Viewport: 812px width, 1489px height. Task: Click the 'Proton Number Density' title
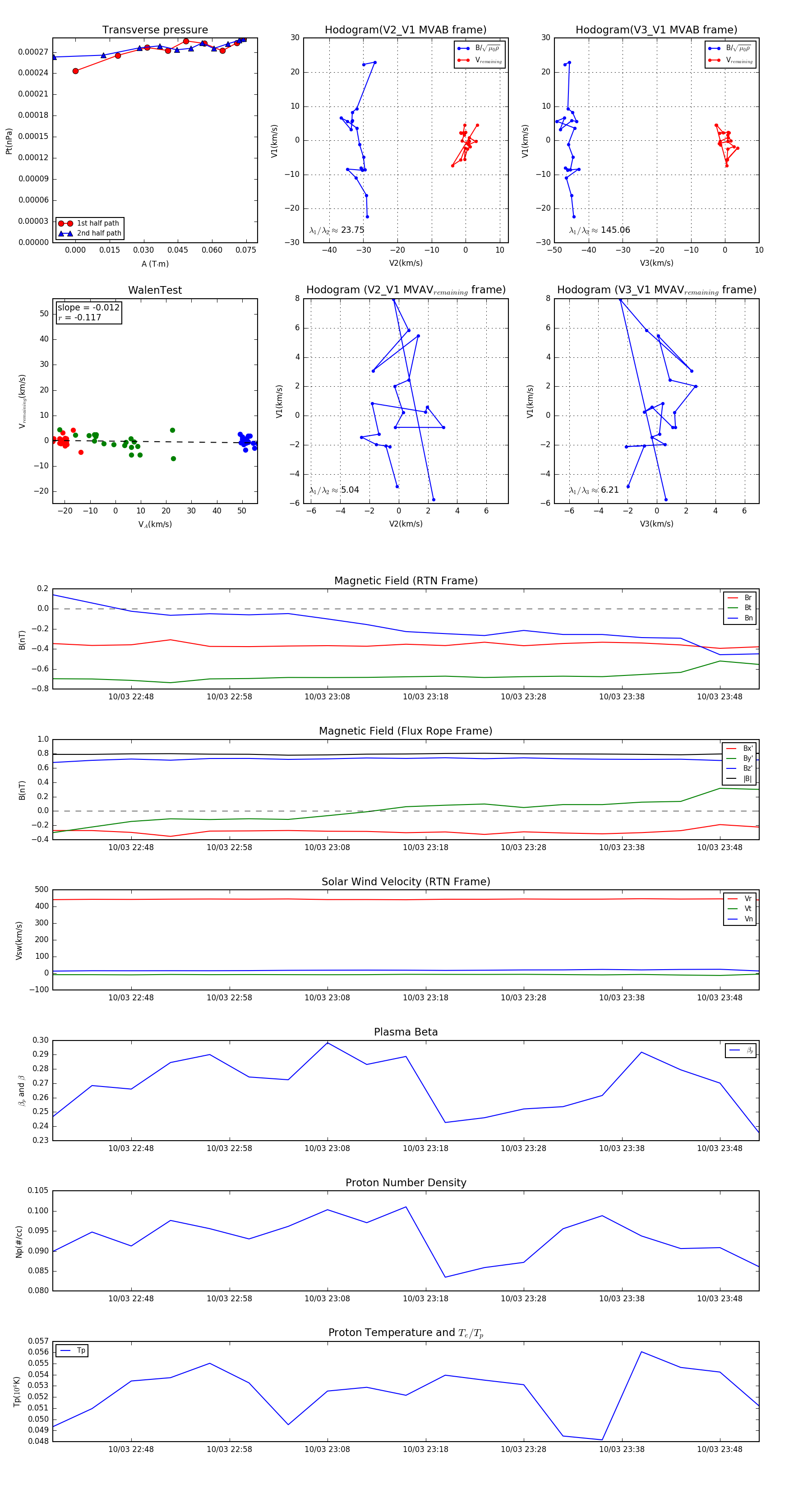pyautogui.click(x=406, y=1183)
